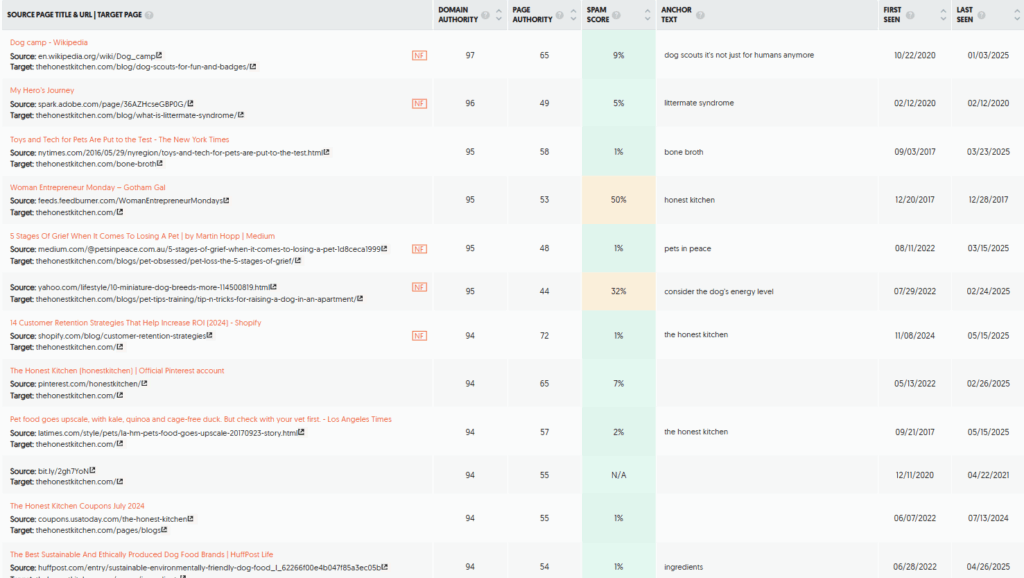The image size is (1024, 578).
Task: Sort table by First Seen arrows
Action: (x=943, y=15)
